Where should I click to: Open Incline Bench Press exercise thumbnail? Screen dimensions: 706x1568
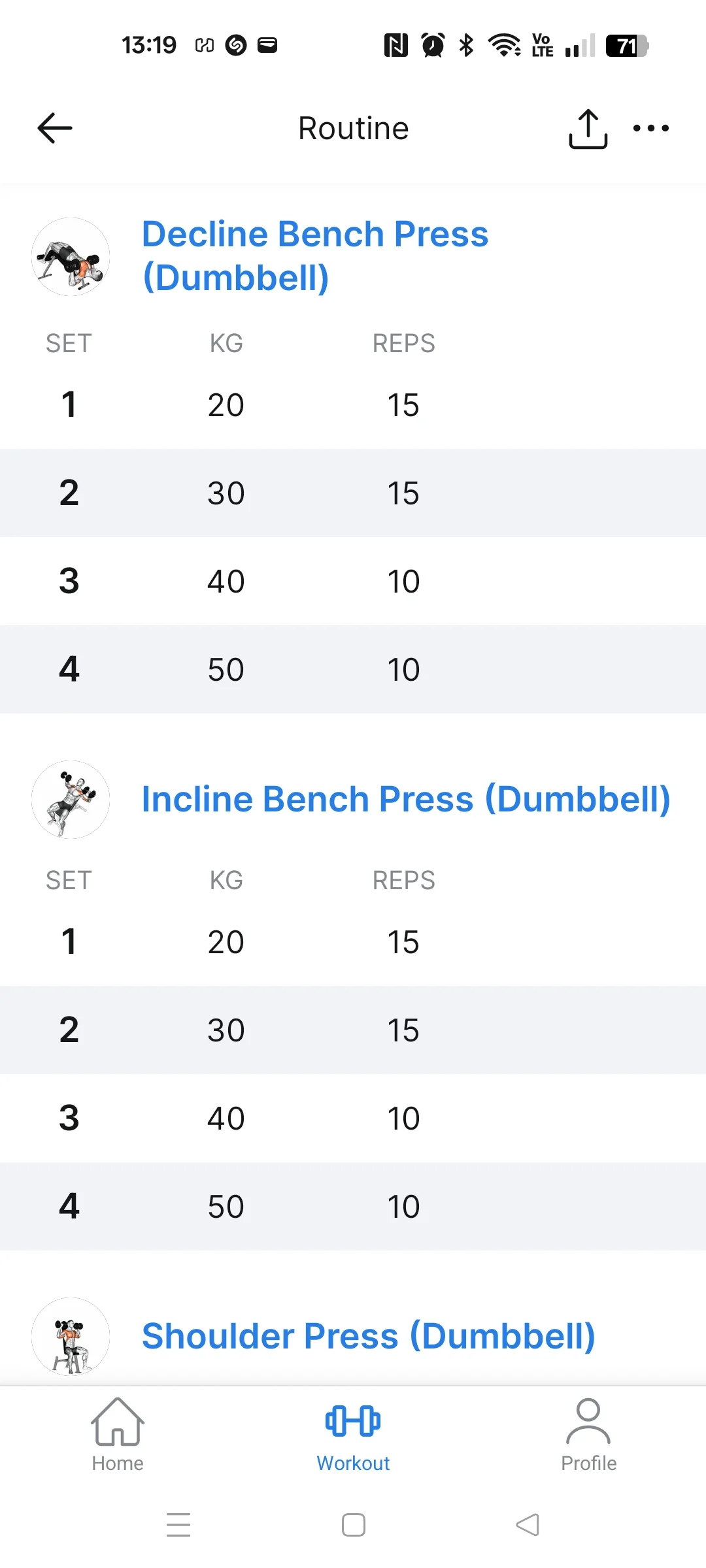[71, 800]
